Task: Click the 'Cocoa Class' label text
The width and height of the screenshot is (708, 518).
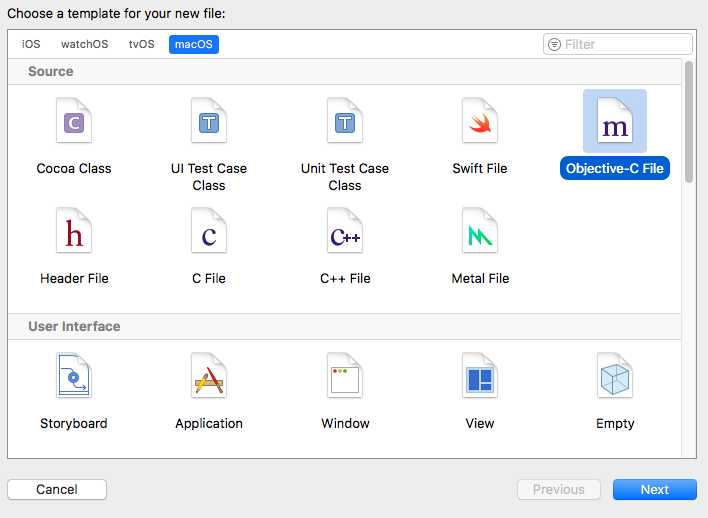Action: click(x=74, y=168)
